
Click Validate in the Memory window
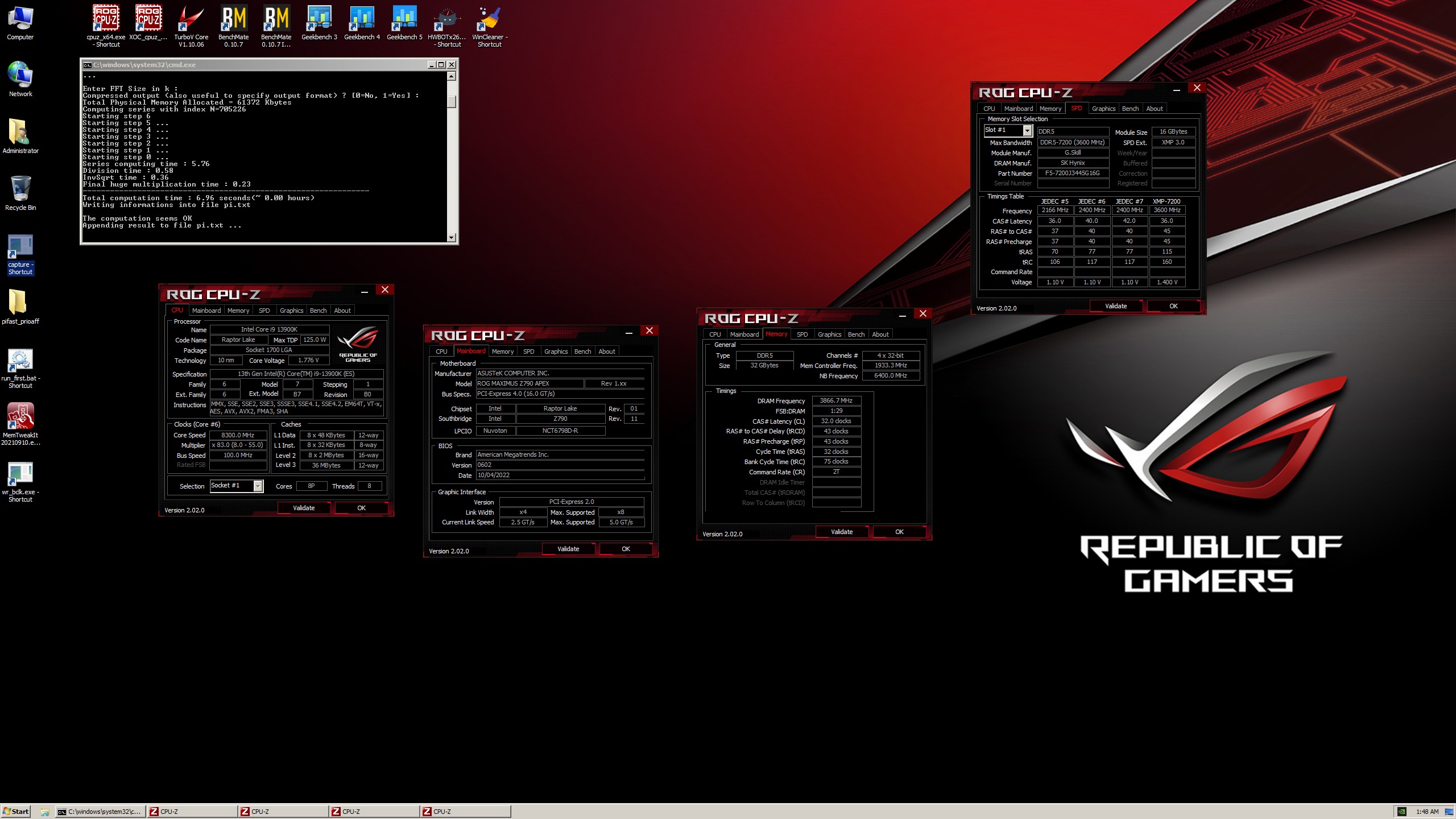[x=842, y=532]
